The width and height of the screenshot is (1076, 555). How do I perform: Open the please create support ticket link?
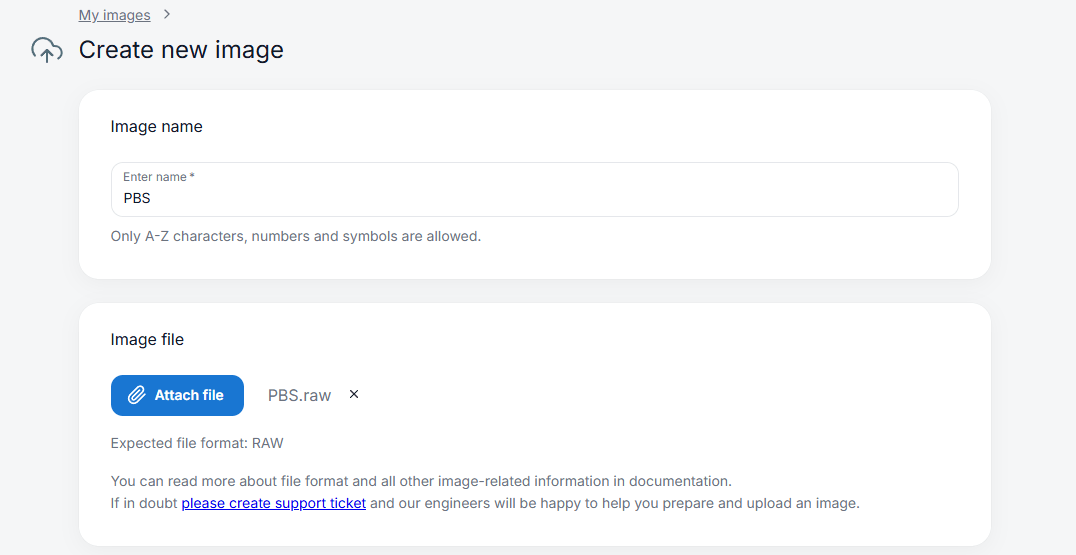(x=273, y=503)
